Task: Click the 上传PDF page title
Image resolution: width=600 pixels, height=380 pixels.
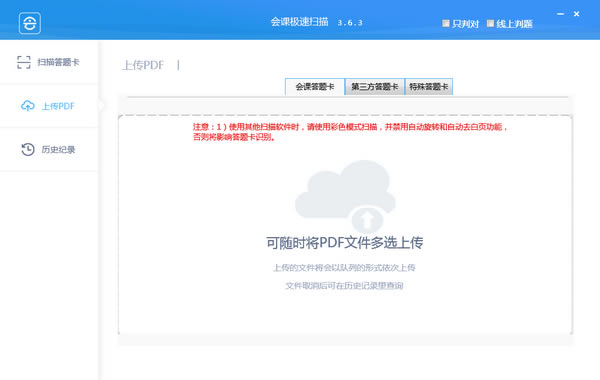Action: [x=143, y=65]
